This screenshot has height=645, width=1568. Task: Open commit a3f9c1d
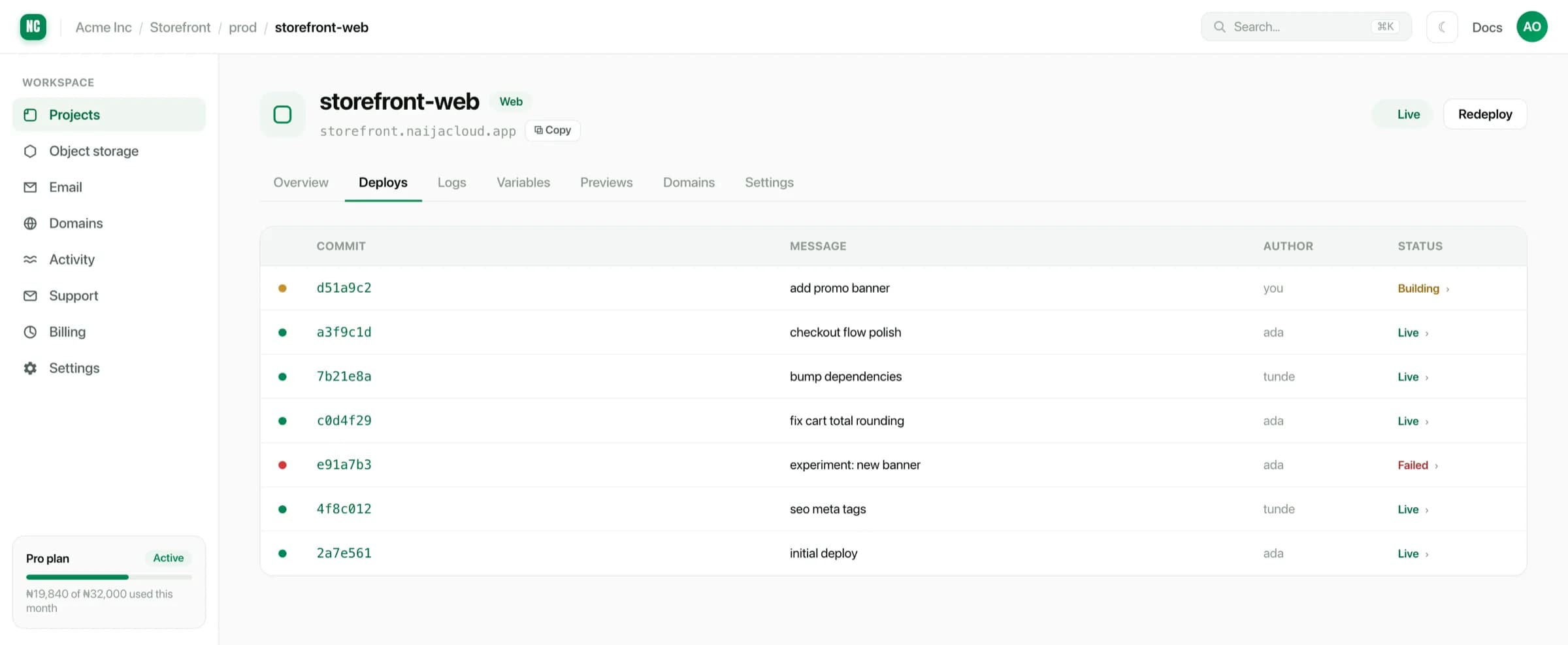[344, 333]
